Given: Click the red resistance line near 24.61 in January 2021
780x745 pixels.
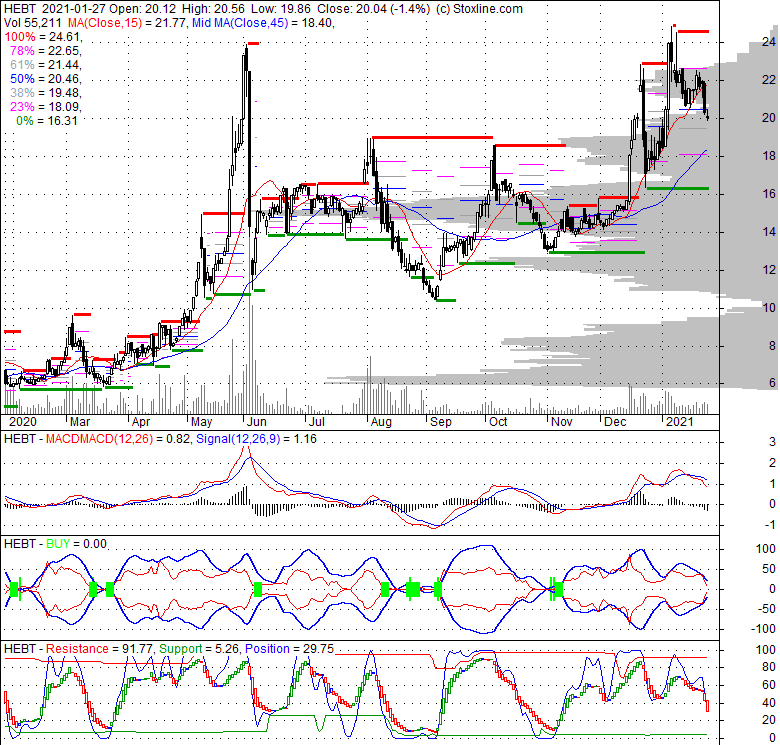Looking at the screenshot, I should 693,32.
